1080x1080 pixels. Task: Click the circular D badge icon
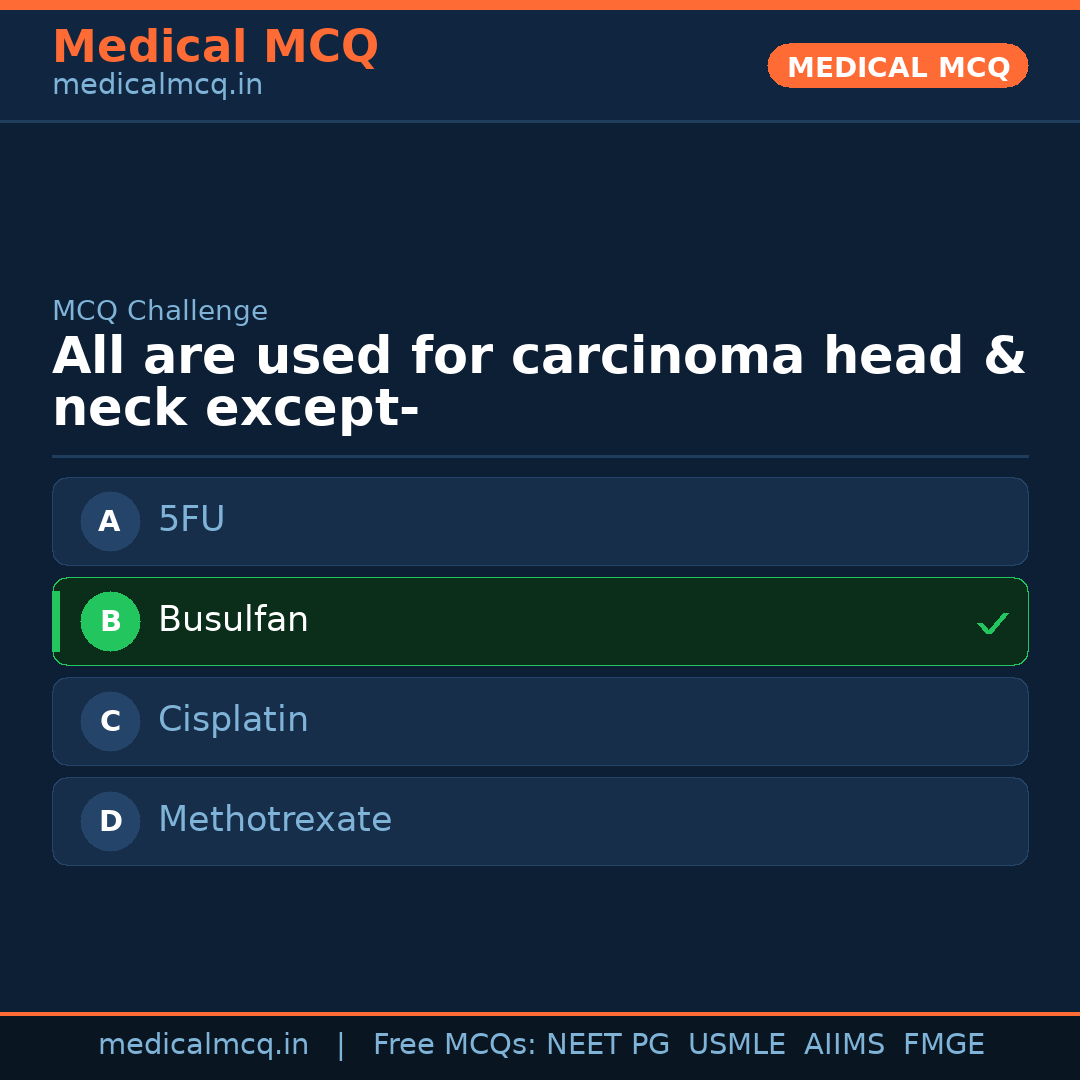coord(110,821)
